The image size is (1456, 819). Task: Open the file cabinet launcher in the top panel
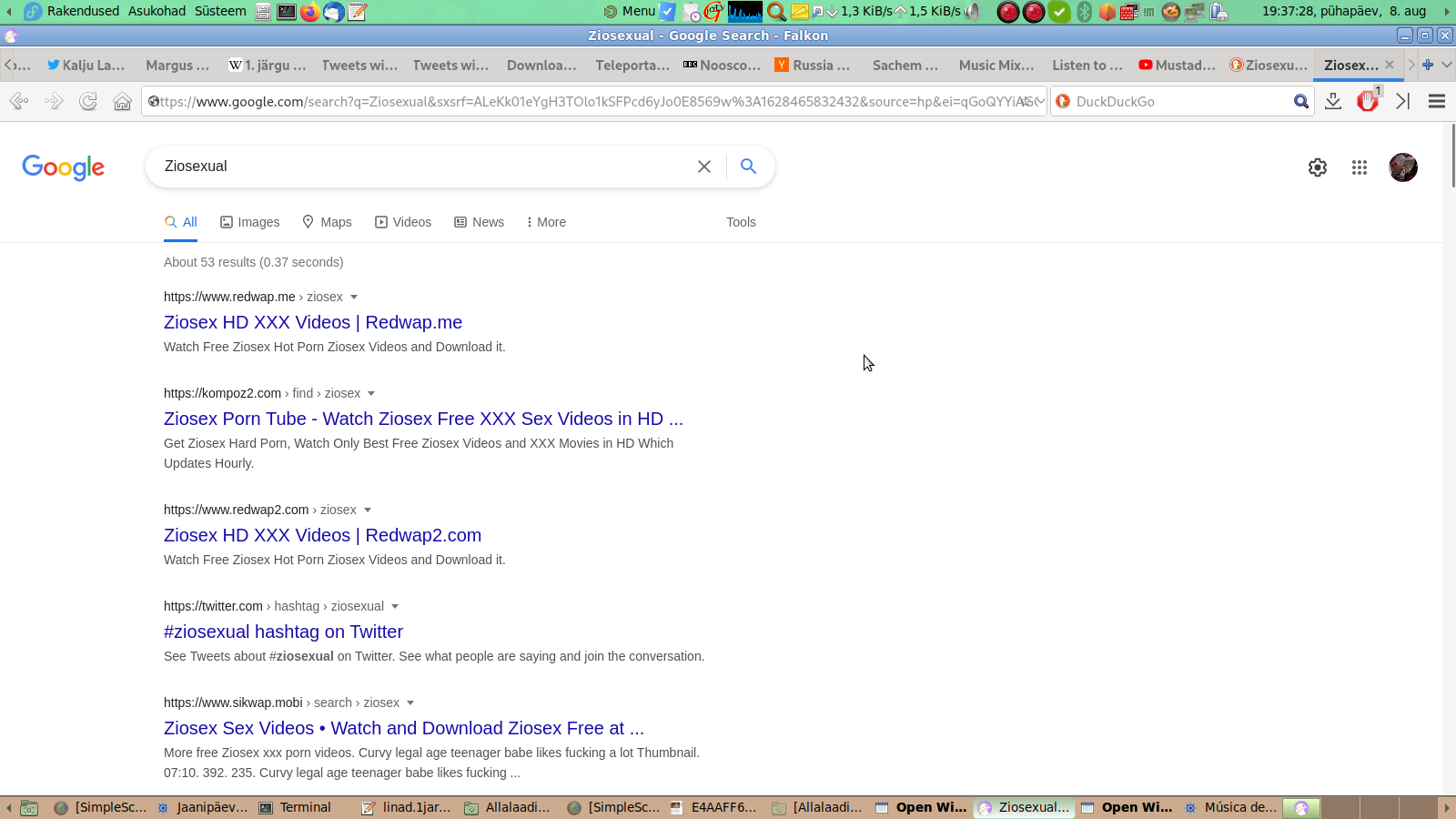point(263,12)
